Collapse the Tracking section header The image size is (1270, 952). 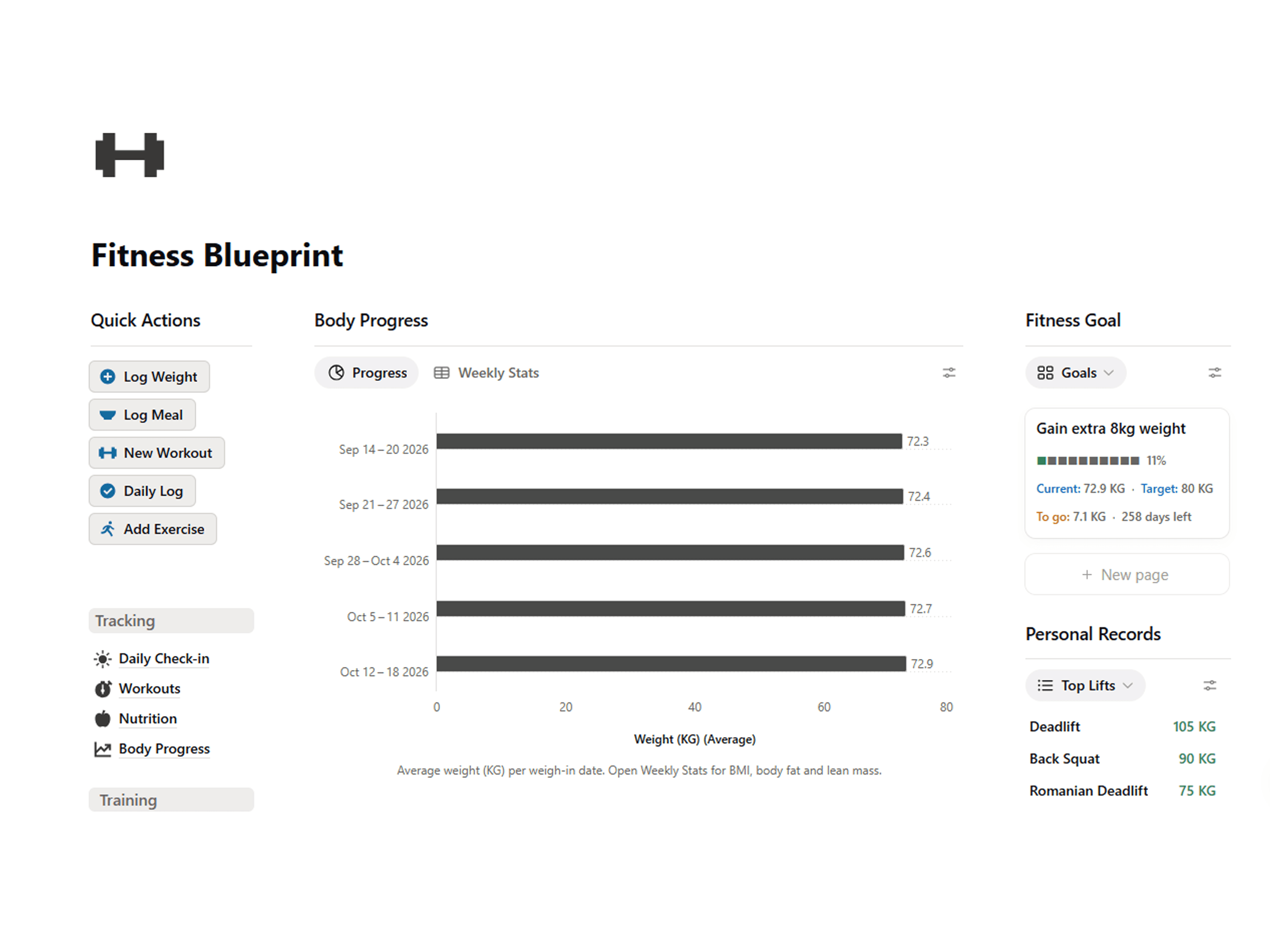(x=171, y=621)
